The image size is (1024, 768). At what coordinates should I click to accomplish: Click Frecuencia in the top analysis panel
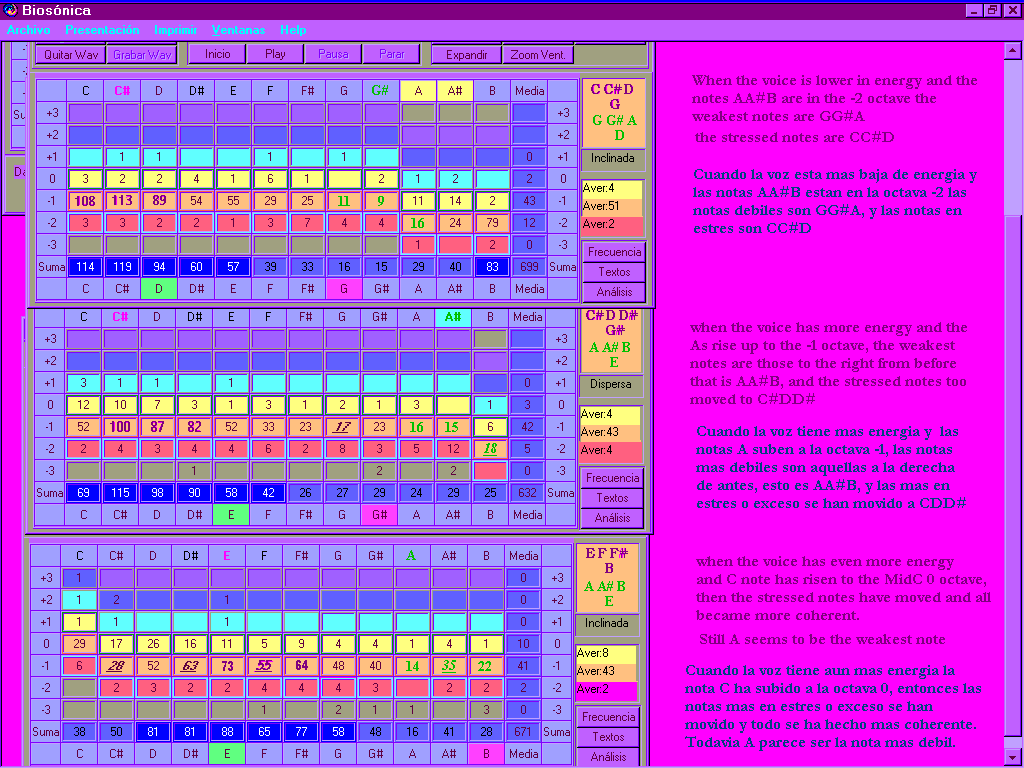(x=614, y=252)
